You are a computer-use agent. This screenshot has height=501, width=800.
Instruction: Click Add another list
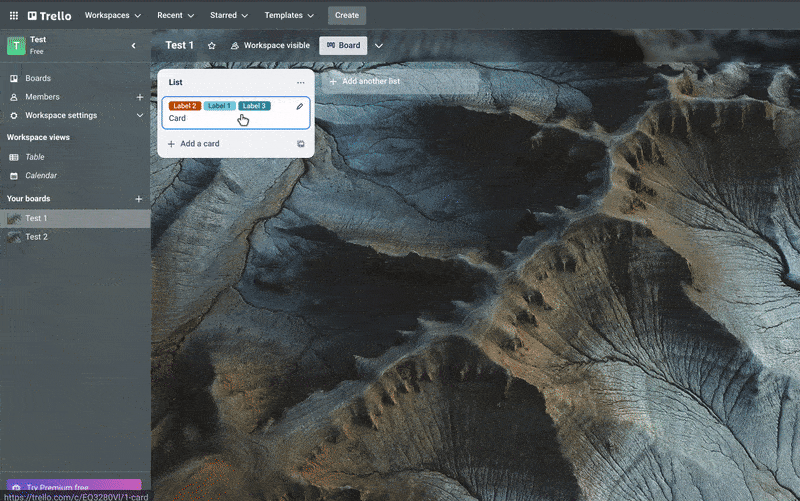[x=400, y=81]
